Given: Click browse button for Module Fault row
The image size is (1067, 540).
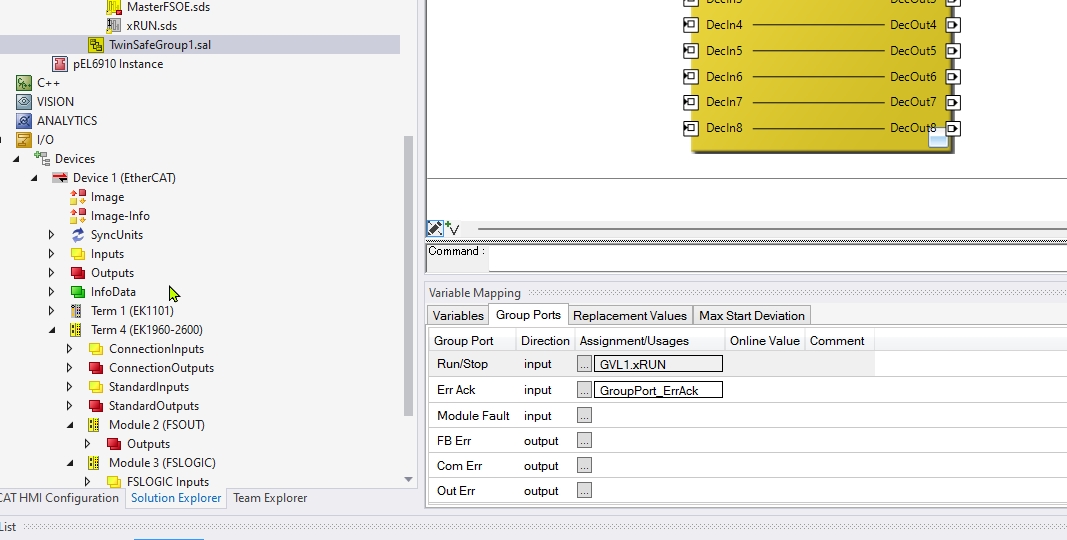Looking at the screenshot, I should (x=584, y=415).
